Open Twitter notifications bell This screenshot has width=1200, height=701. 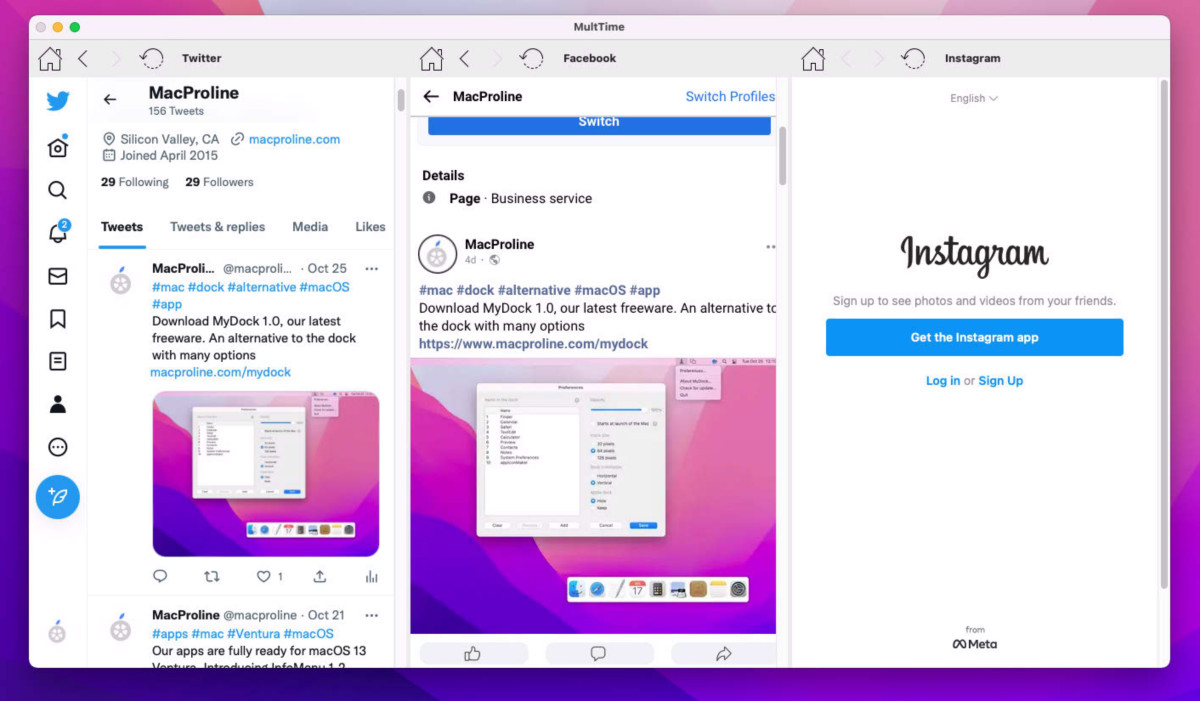coord(58,233)
